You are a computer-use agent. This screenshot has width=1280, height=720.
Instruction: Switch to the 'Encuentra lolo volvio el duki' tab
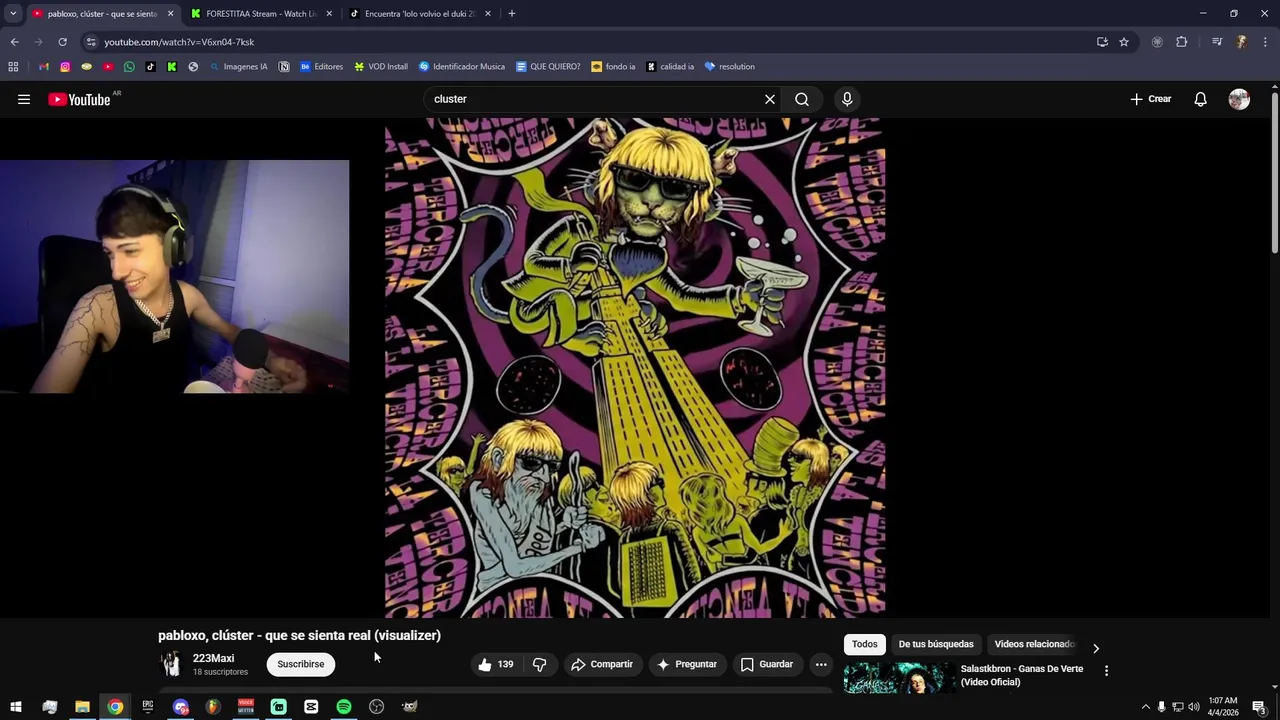[x=420, y=14]
